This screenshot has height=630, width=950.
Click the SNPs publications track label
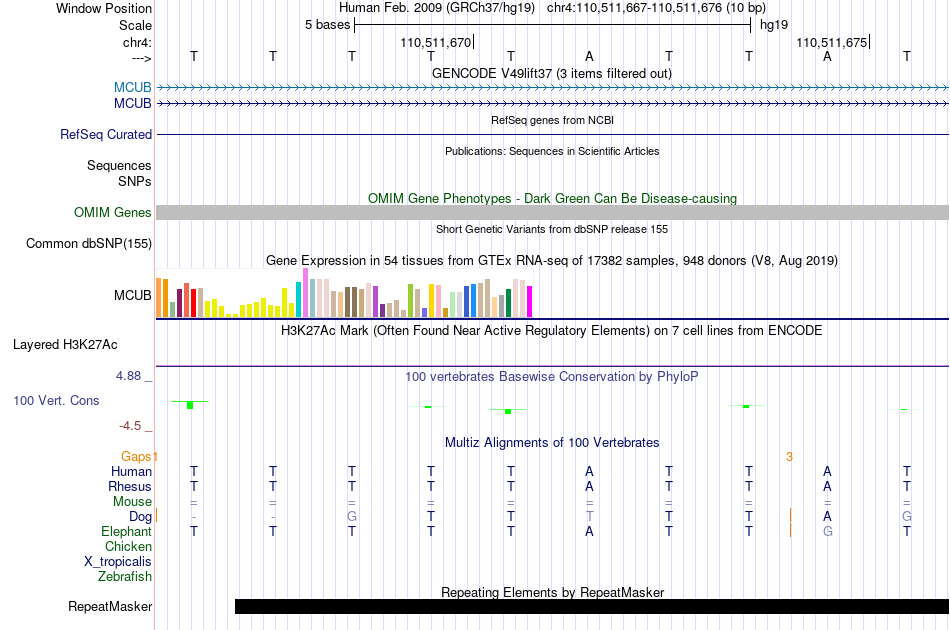point(135,181)
